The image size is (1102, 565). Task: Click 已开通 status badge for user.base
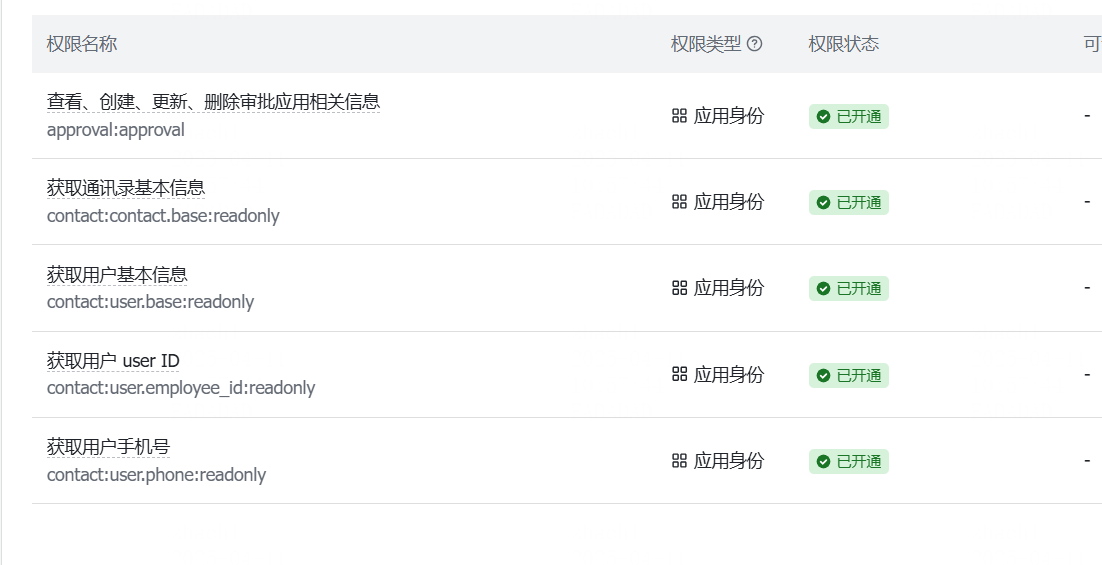pos(848,289)
